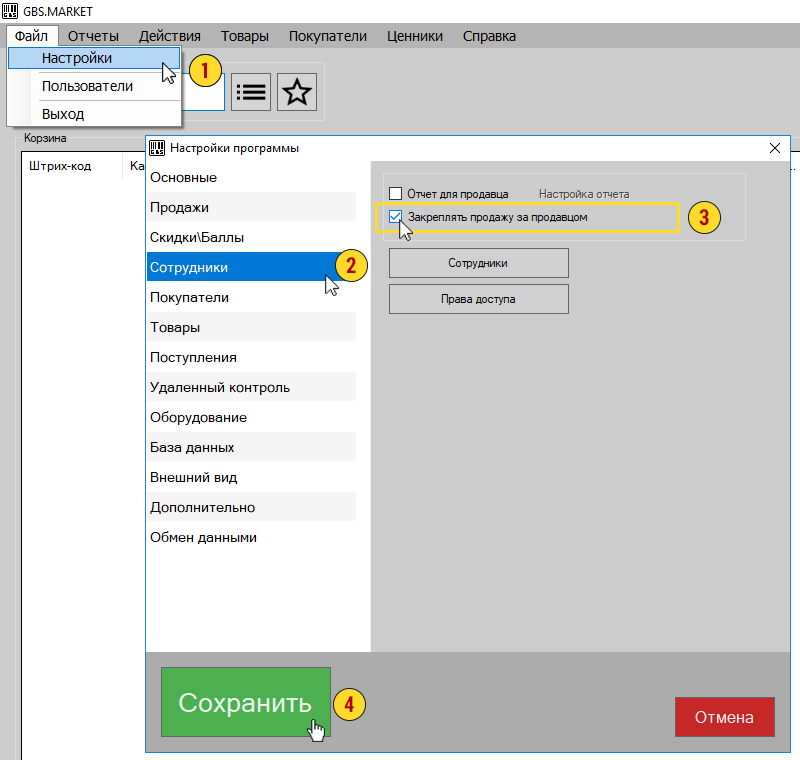
Task: Click the red Отмена button
Action: (x=724, y=717)
